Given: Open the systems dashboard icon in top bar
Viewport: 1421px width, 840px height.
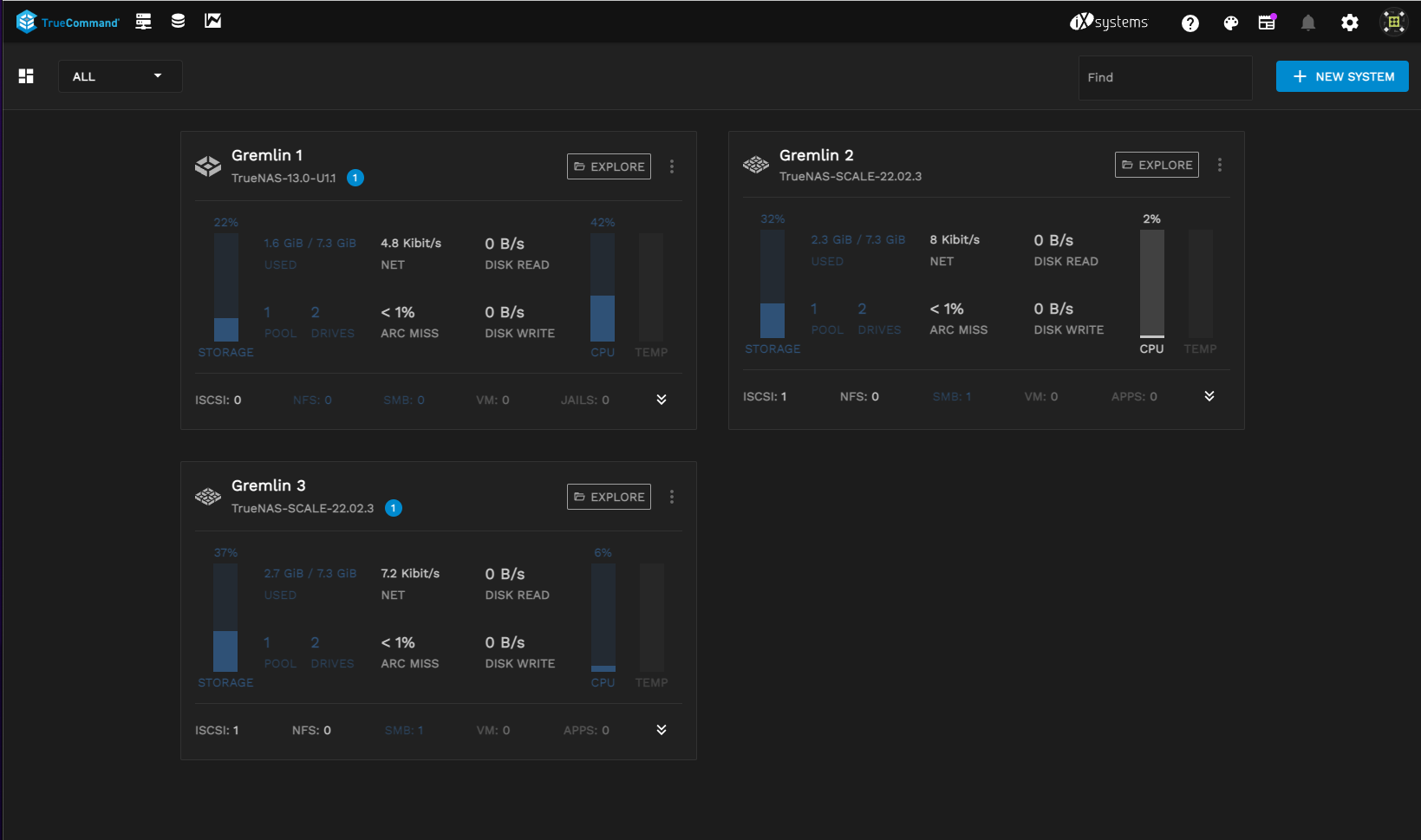Looking at the screenshot, I should coord(144,22).
